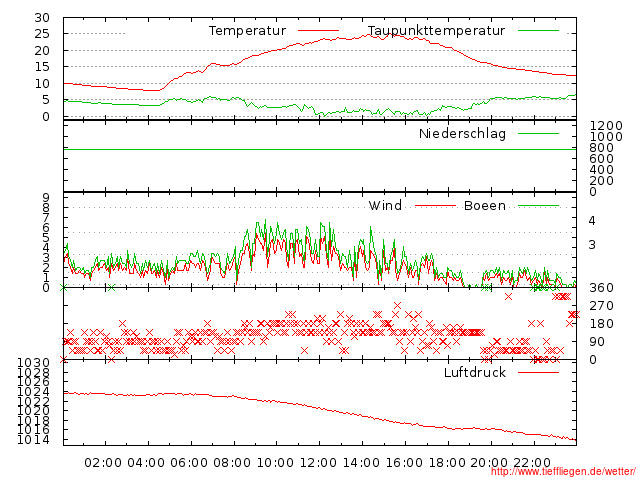
Task: Click the green Taupunkttemperatur legend line sample
Action: [538, 31]
